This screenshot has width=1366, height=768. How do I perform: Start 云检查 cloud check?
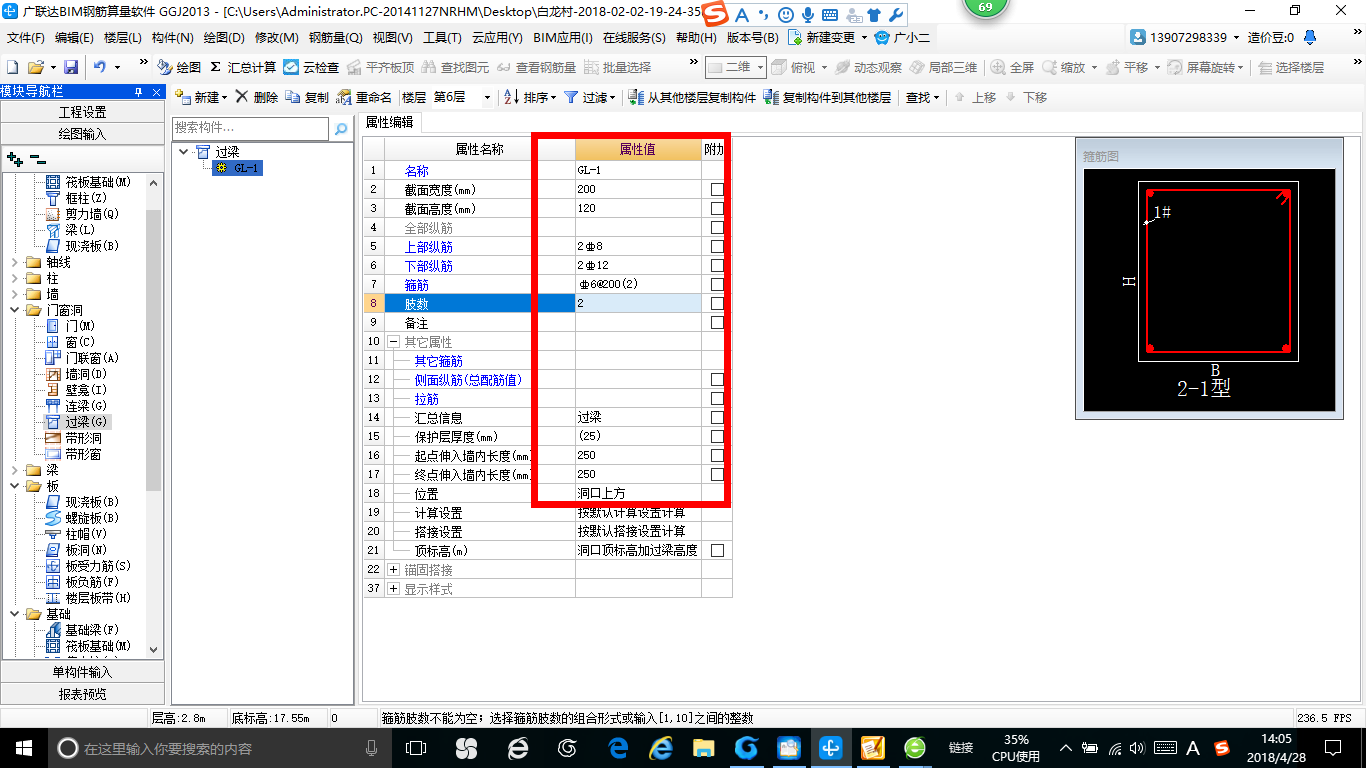(311, 67)
